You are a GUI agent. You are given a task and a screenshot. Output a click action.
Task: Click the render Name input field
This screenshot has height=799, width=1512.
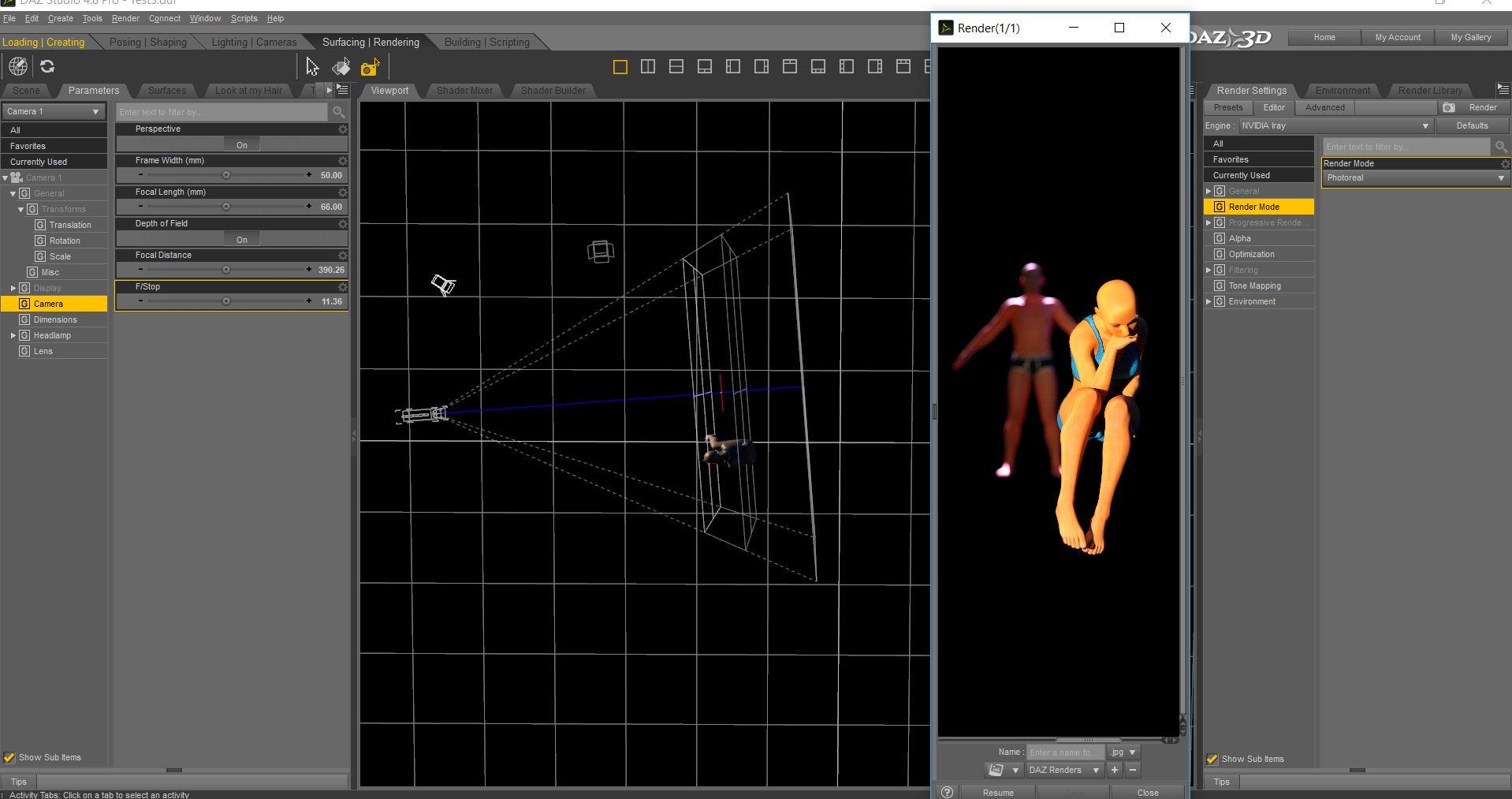[1064, 752]
